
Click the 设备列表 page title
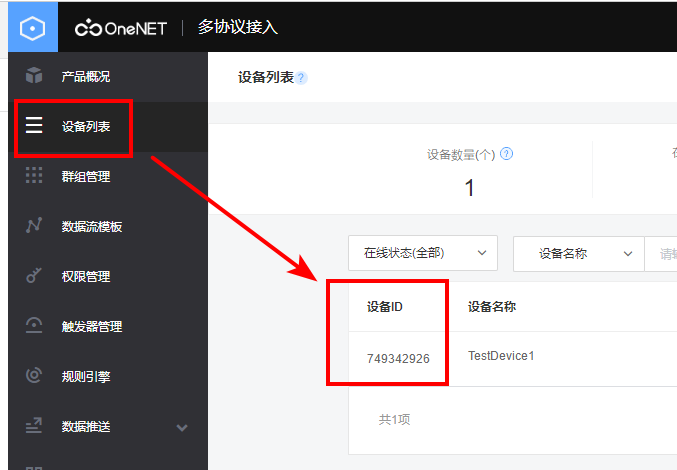(266, 78)
